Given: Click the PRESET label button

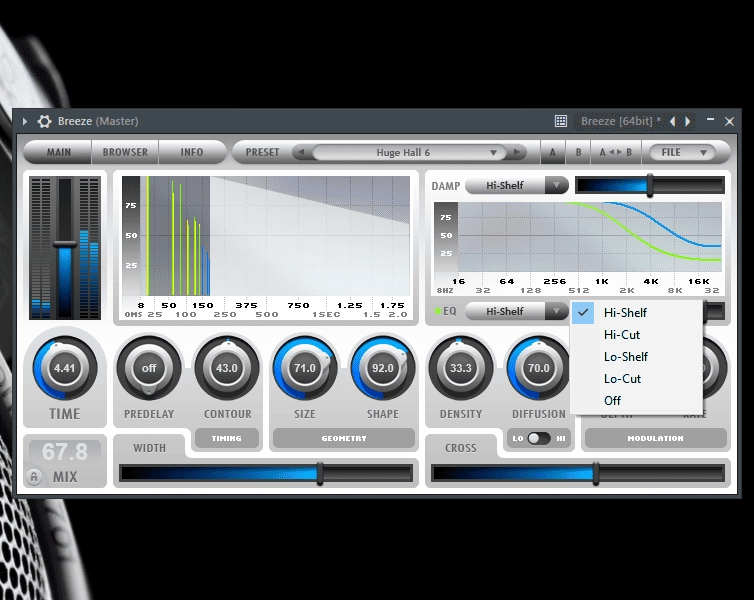Looking at the screenshot, I should pyautogui.click(x=262, y=152).
